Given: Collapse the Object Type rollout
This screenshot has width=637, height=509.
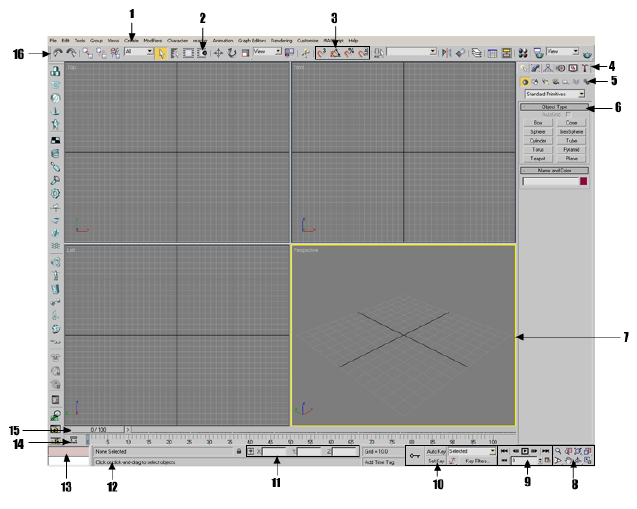Looking at the screenshot, I should click(554, 107).
